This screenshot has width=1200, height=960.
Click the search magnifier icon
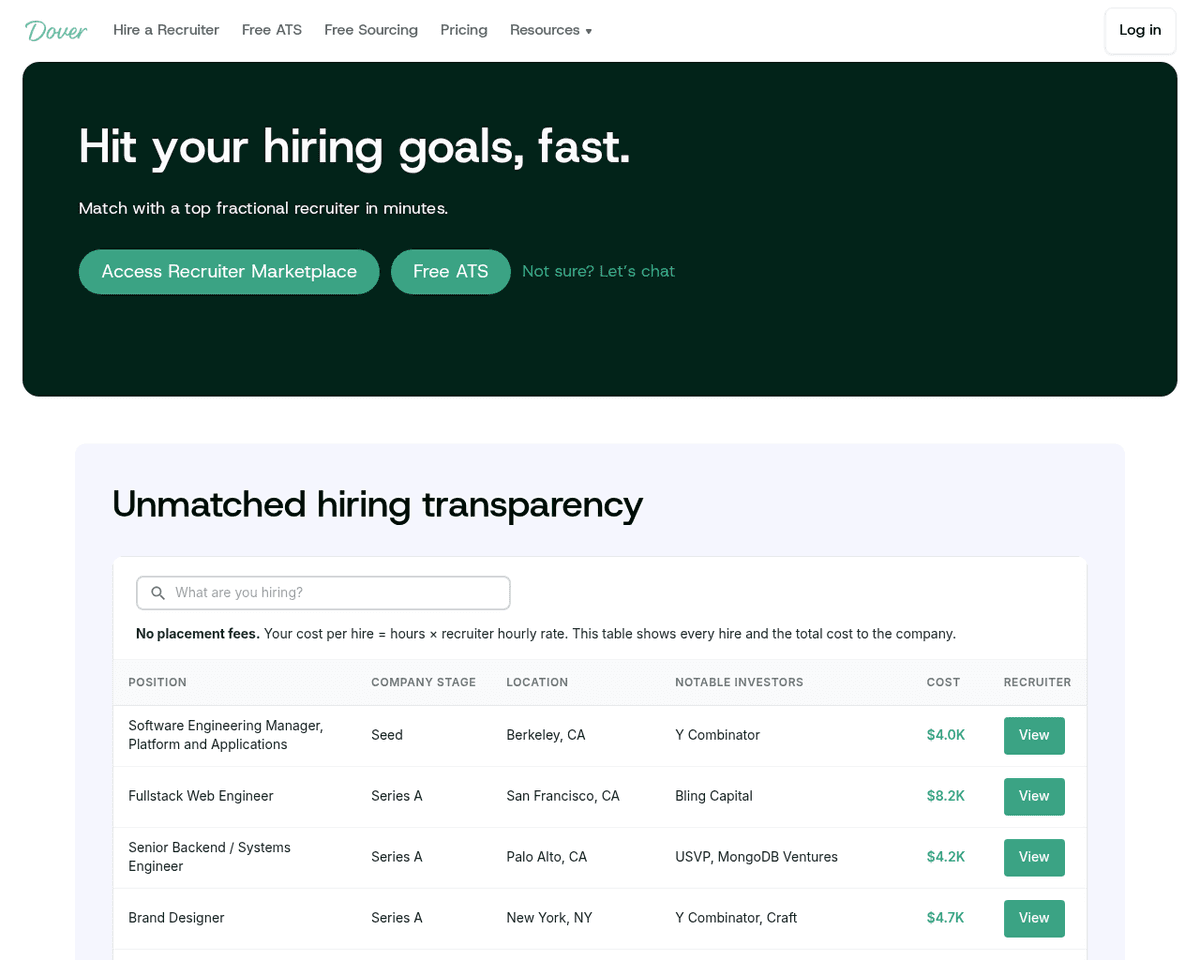pyautogui.click(x=158, y=593)
